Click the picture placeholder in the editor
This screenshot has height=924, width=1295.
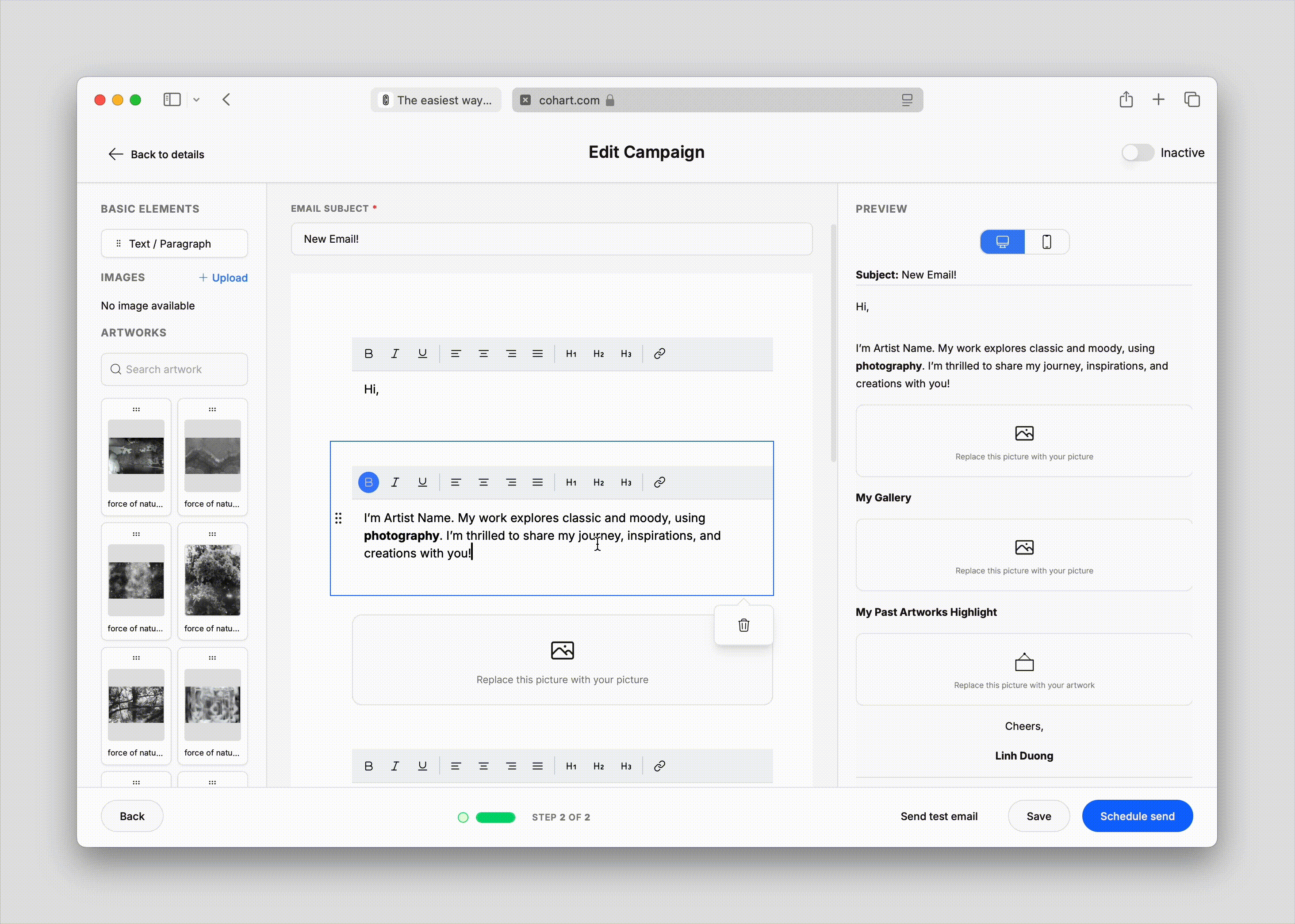click(563, 660)
